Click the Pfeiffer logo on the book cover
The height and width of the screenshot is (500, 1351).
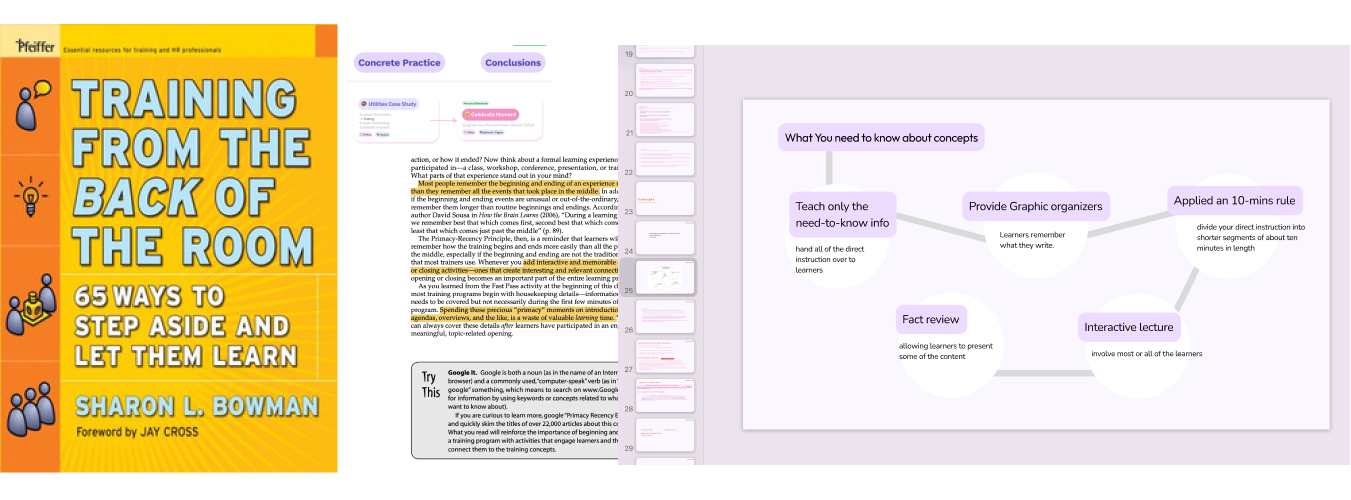pos(33,45)
